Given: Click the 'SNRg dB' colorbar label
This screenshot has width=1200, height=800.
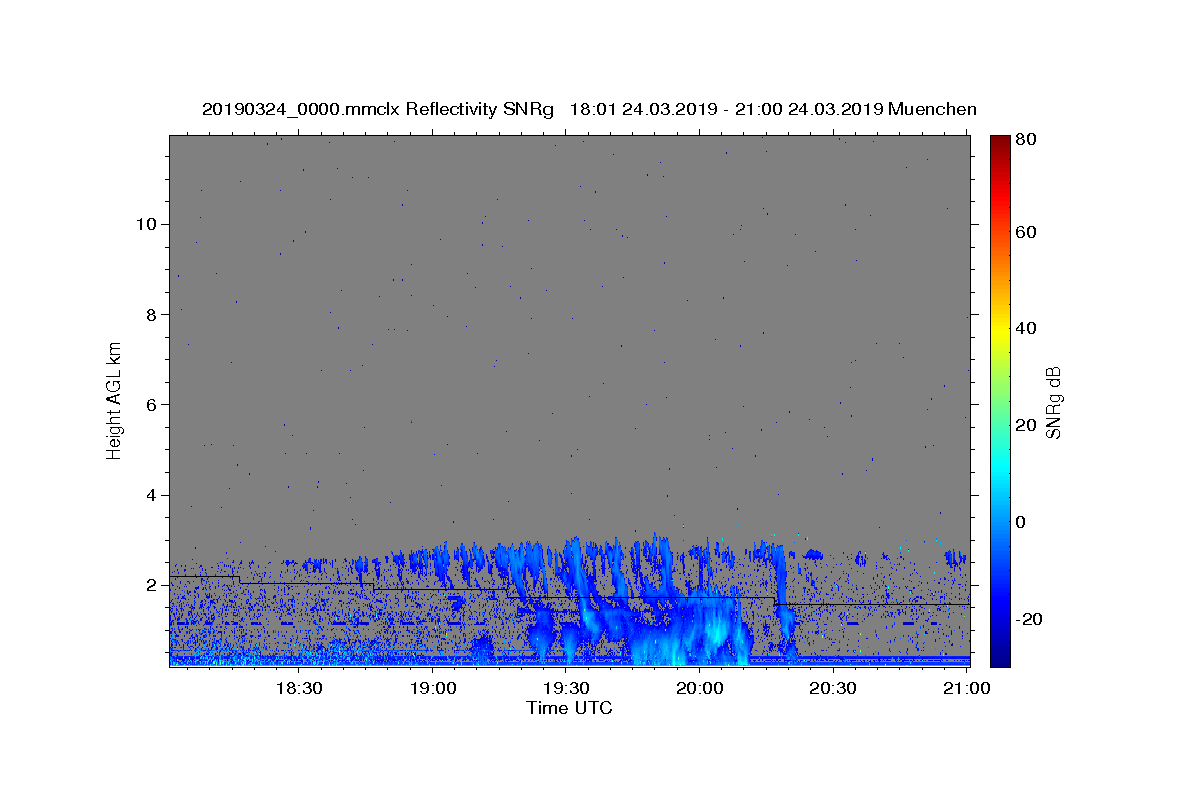Looking at the screenshot, I should [1053, 402].
